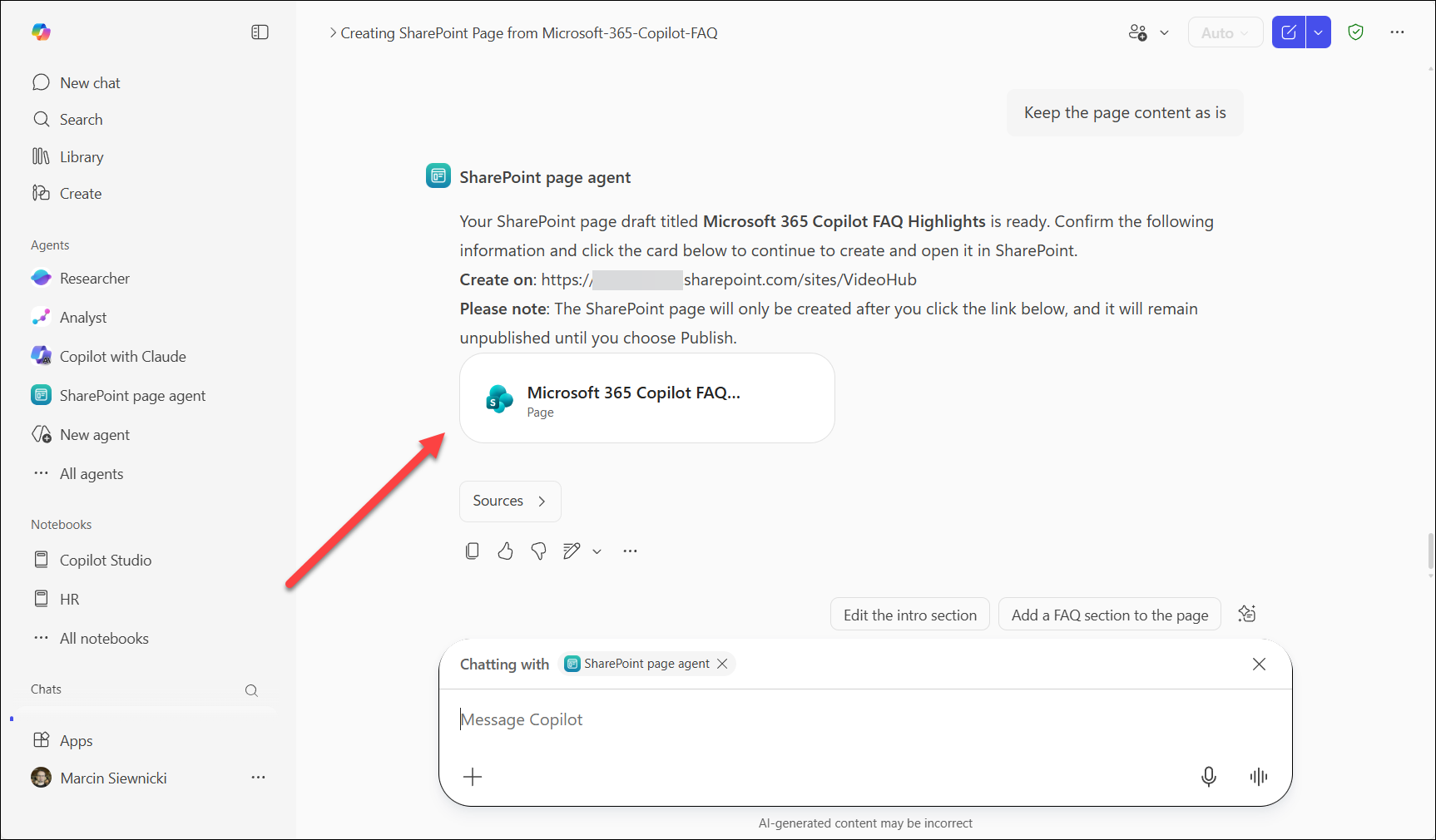Click the copy response icon
The width and height of the screenshot is (1436, 840).
pyautogui.click(x=472, y=551)
